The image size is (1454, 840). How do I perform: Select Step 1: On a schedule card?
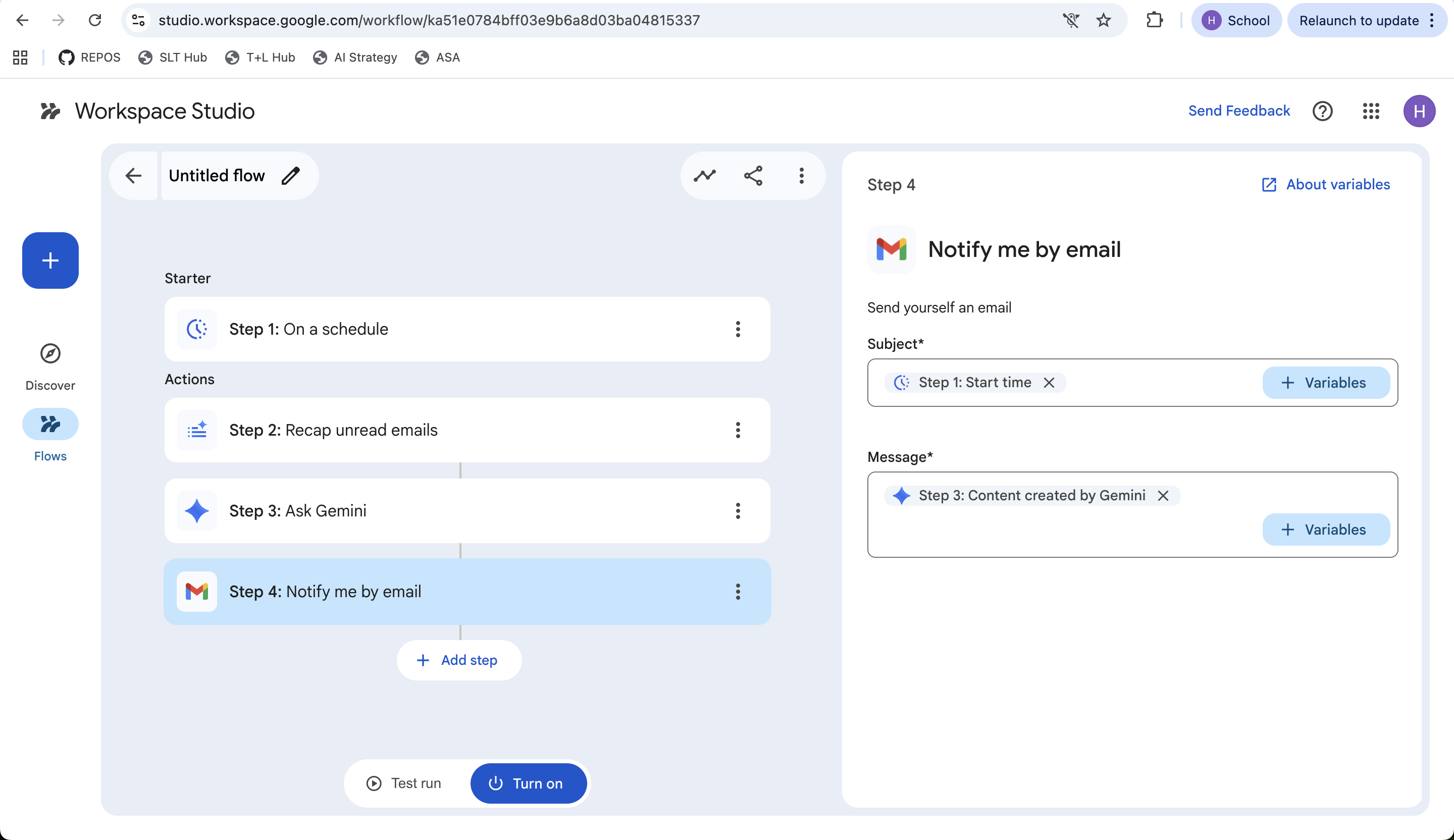click(x=468, y=330)
